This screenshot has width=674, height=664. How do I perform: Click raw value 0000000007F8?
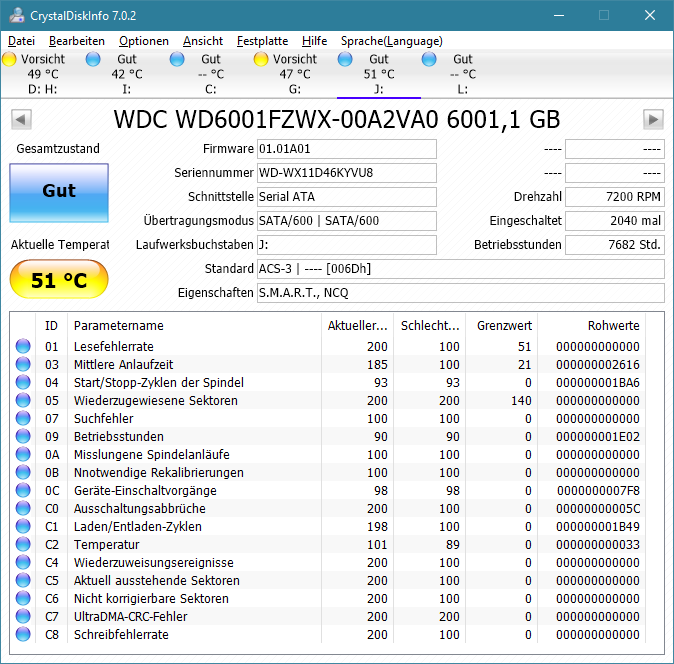tap(598, 491)
